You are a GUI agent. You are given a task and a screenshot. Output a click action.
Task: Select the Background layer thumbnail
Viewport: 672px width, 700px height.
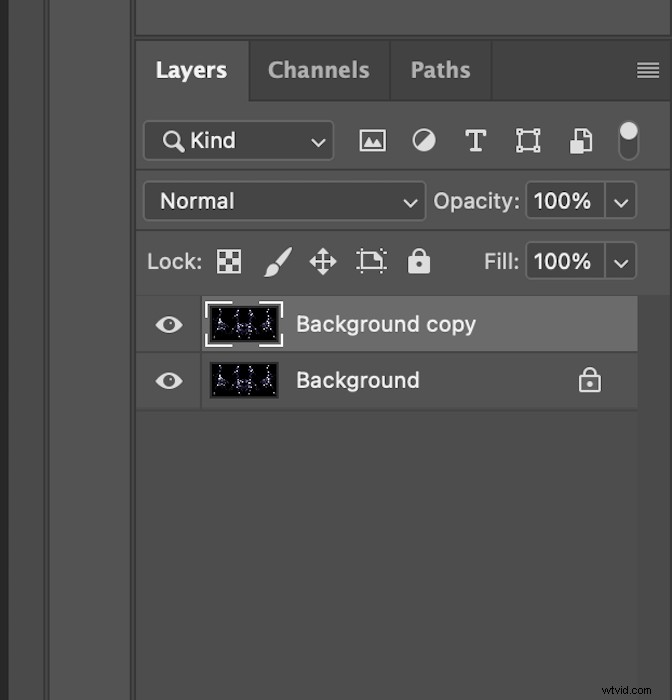[x=244, y=380]
